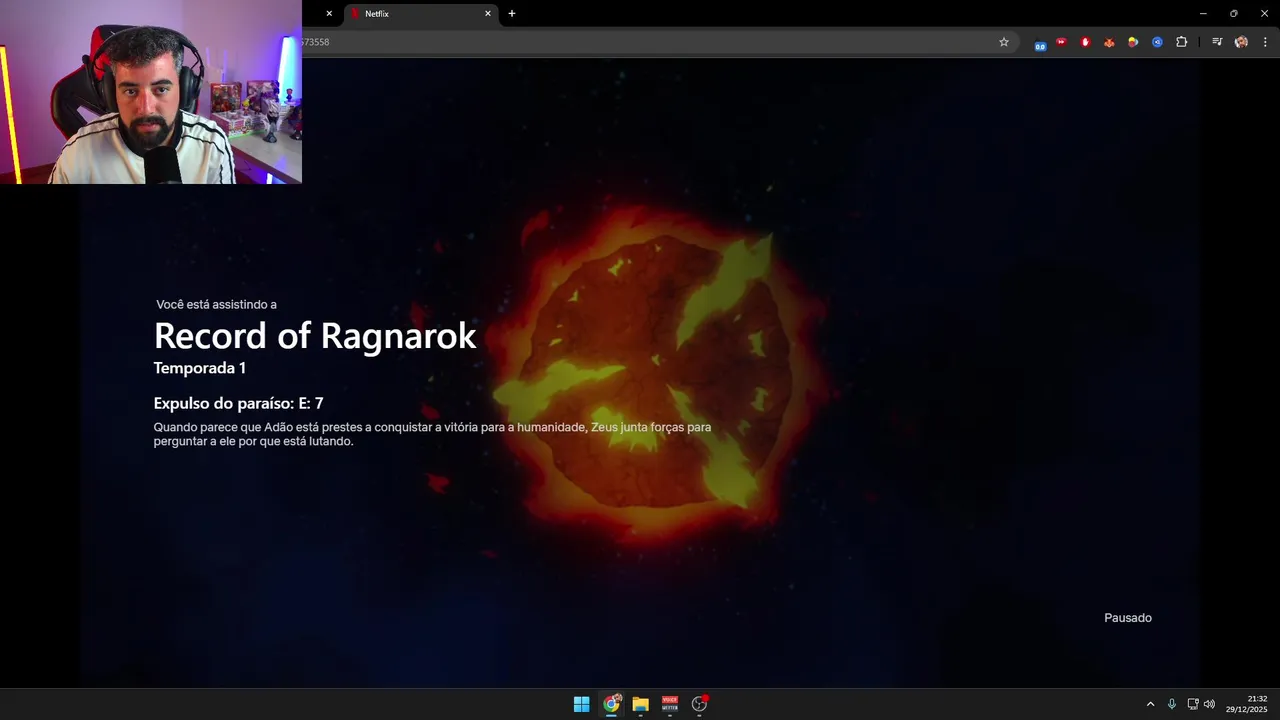Bookmark this page with the star icon

pos(1004,42)
